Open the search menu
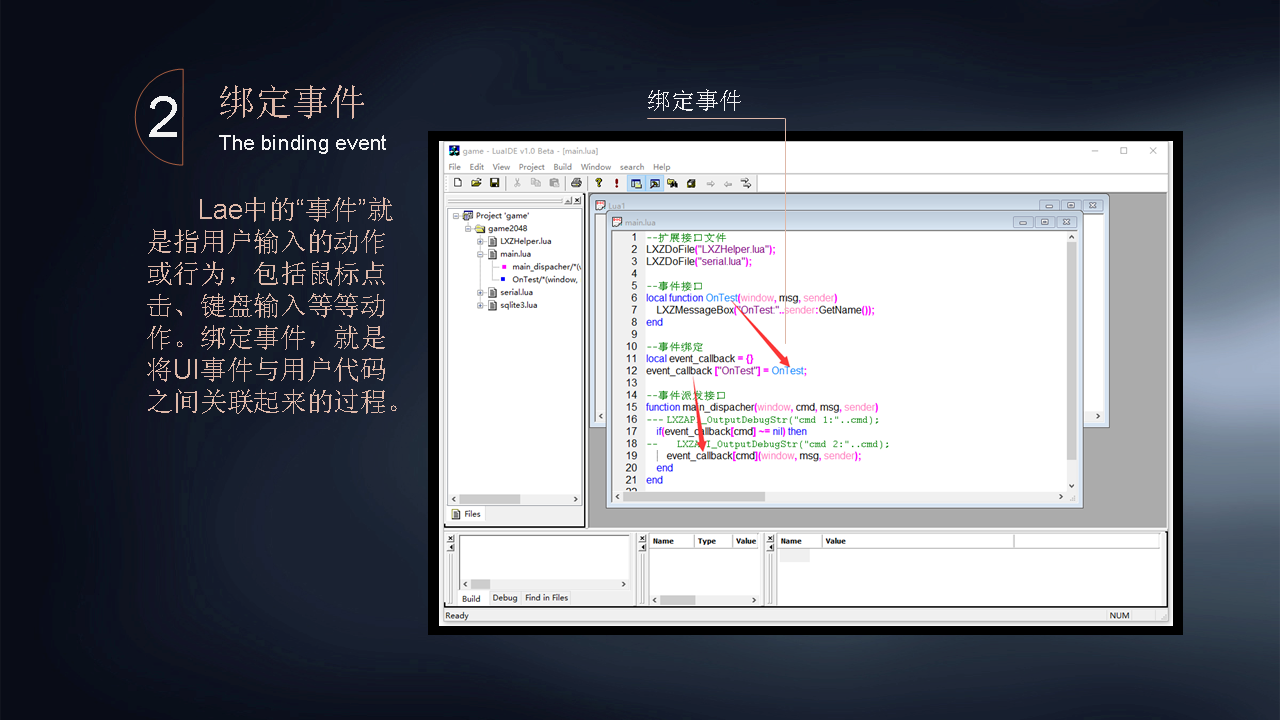 632,167
